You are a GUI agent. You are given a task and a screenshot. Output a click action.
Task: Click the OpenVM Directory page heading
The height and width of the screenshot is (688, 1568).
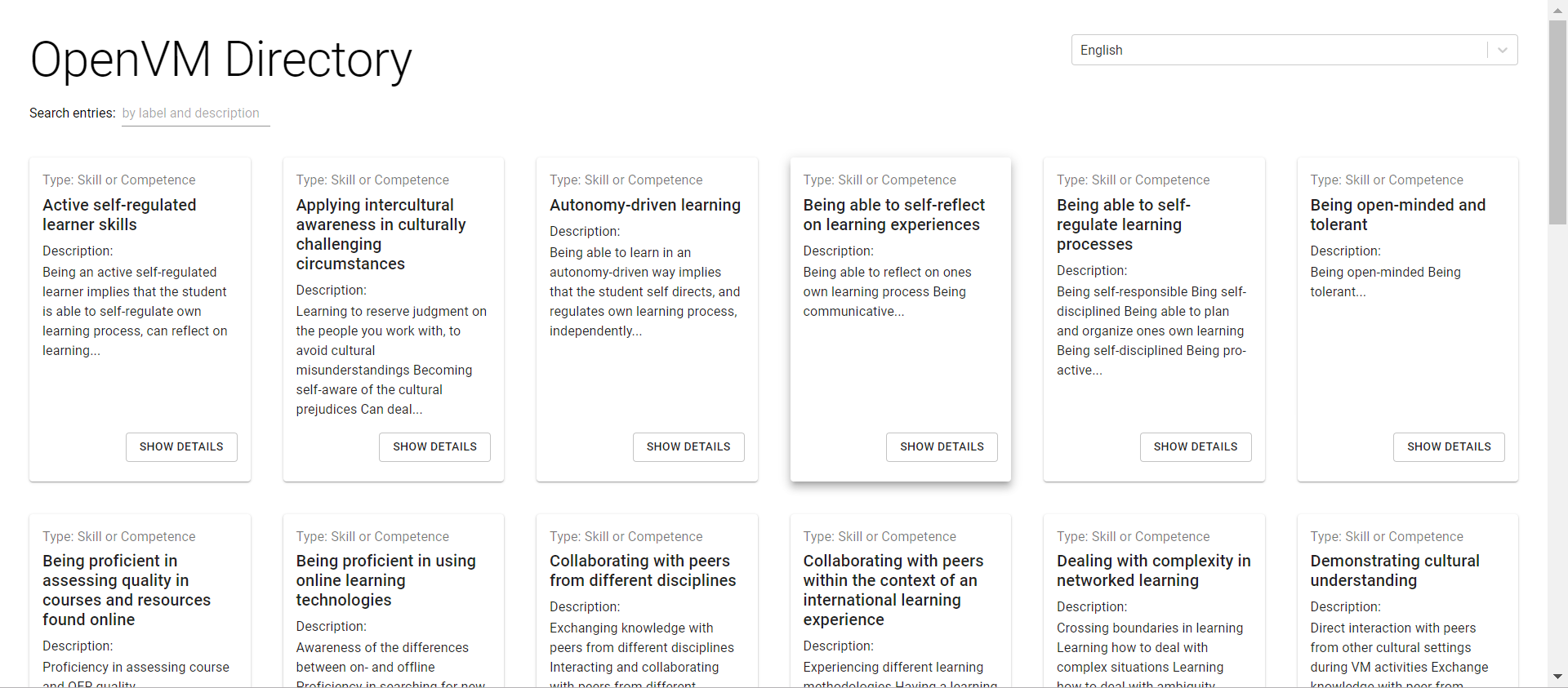(x=220, y=60)
